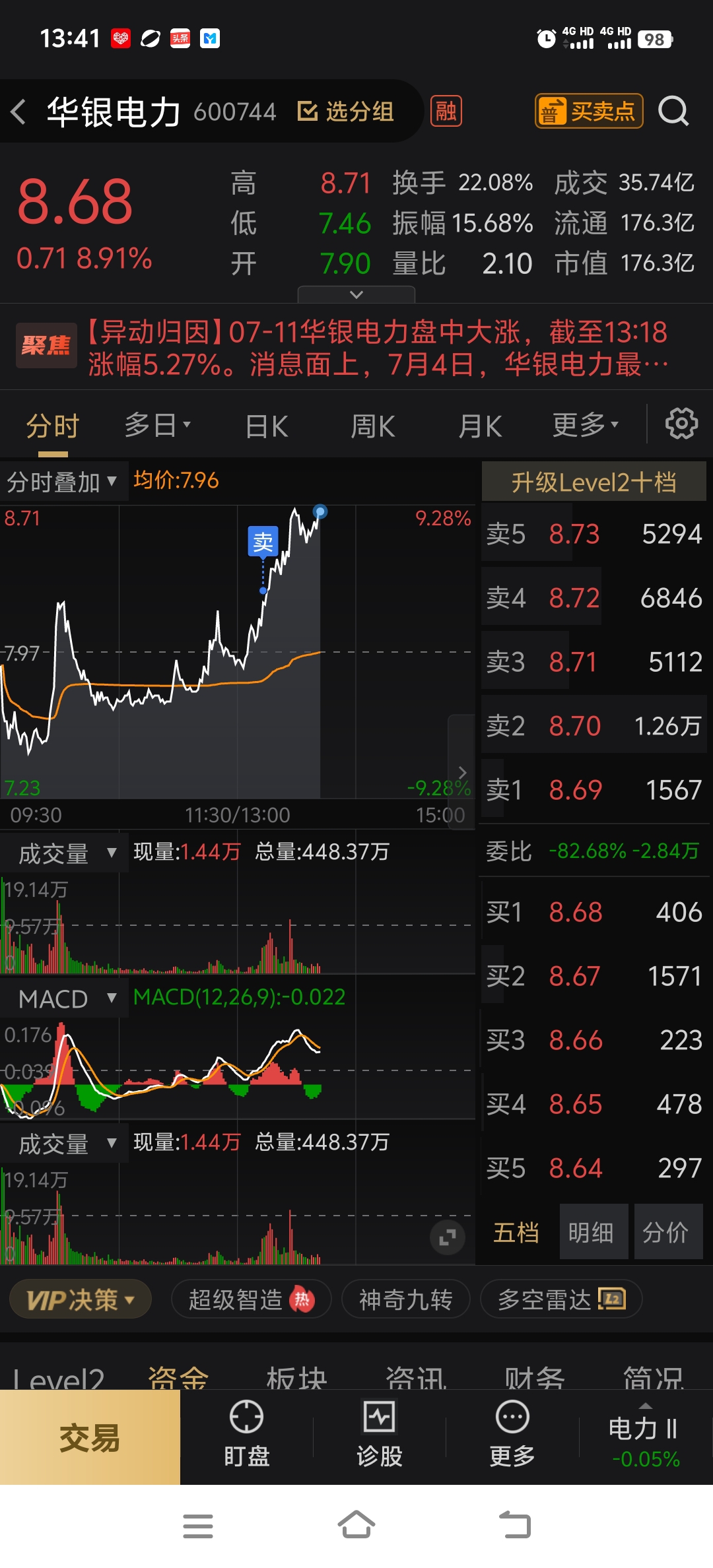Tap the 卖3 8.71 order row
This screenshot has width=713, height=1568.
click(x=594, y=662)
